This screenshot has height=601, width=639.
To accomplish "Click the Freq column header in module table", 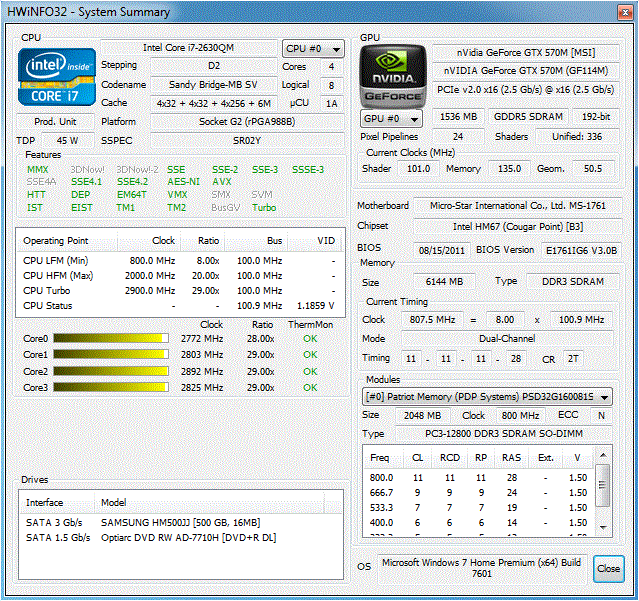I will coord(383,458).
